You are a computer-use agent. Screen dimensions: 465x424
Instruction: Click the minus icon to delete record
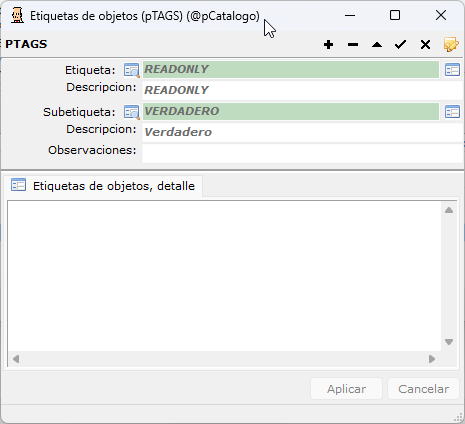point(353,45)
